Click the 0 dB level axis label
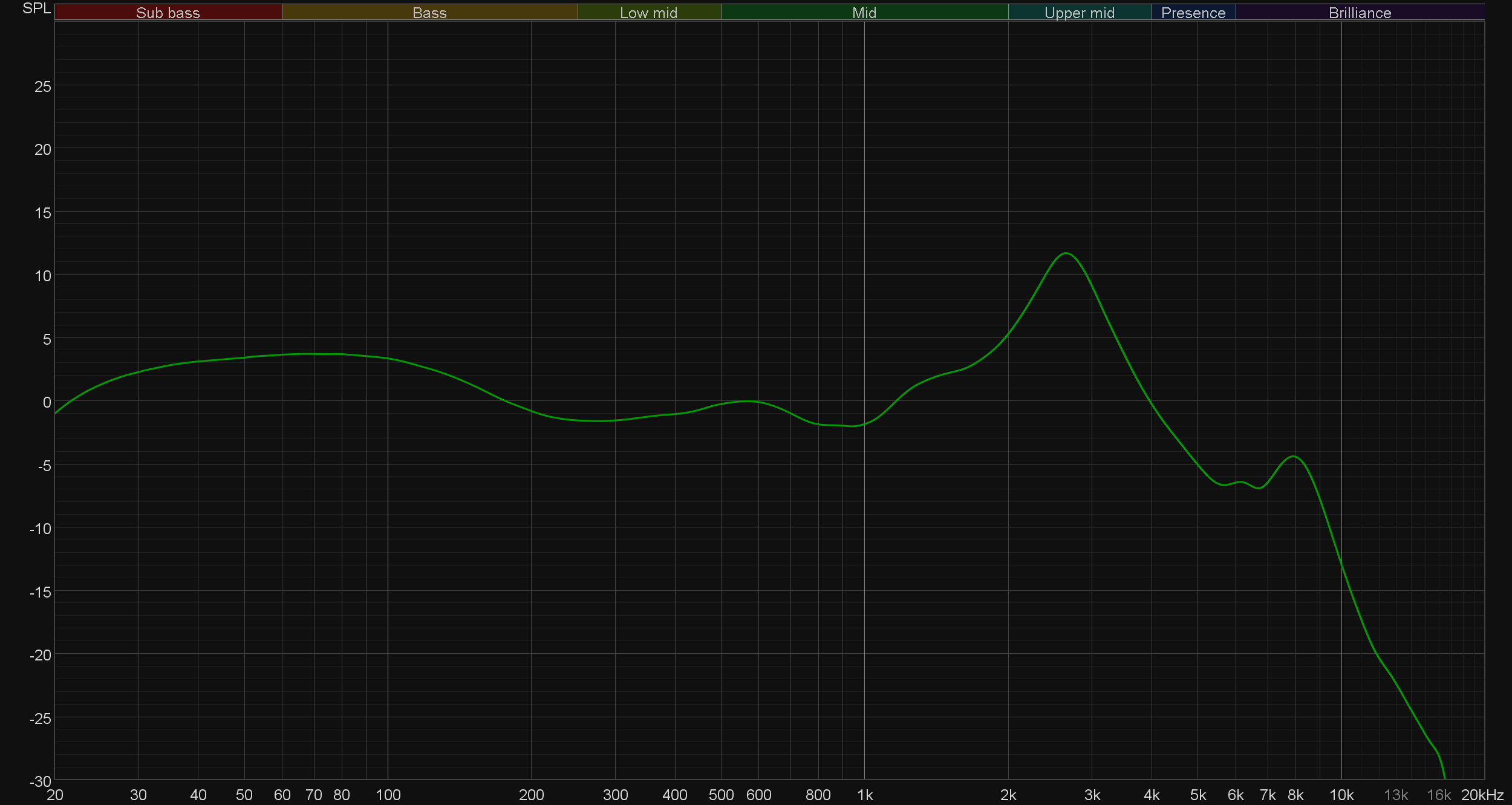1512x805 pixels. click(x=47, y=402)
